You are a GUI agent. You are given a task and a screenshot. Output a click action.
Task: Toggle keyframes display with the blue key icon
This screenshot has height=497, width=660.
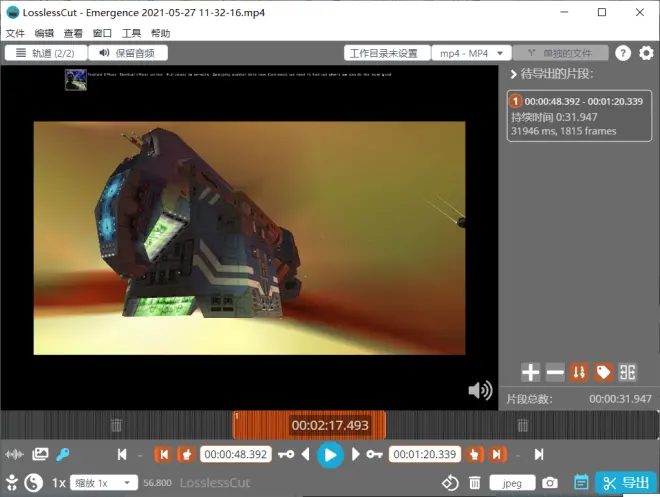(x=63, y=454)
